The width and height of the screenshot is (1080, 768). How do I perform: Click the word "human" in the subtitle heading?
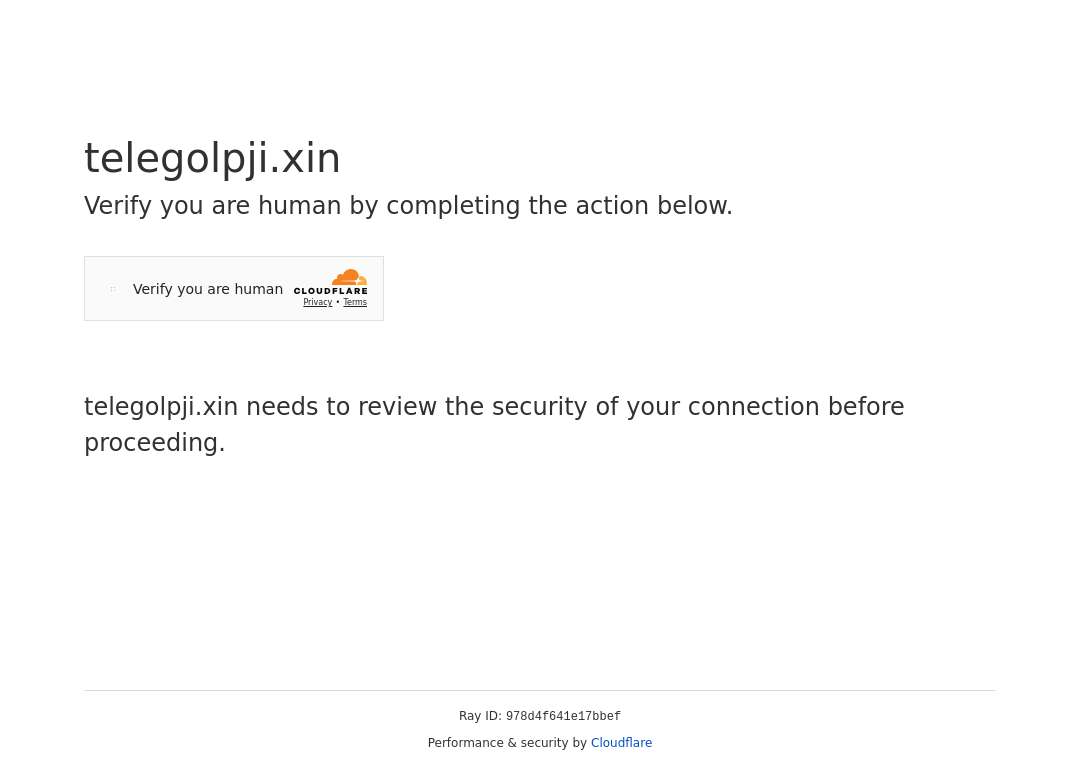coord(300,206)
